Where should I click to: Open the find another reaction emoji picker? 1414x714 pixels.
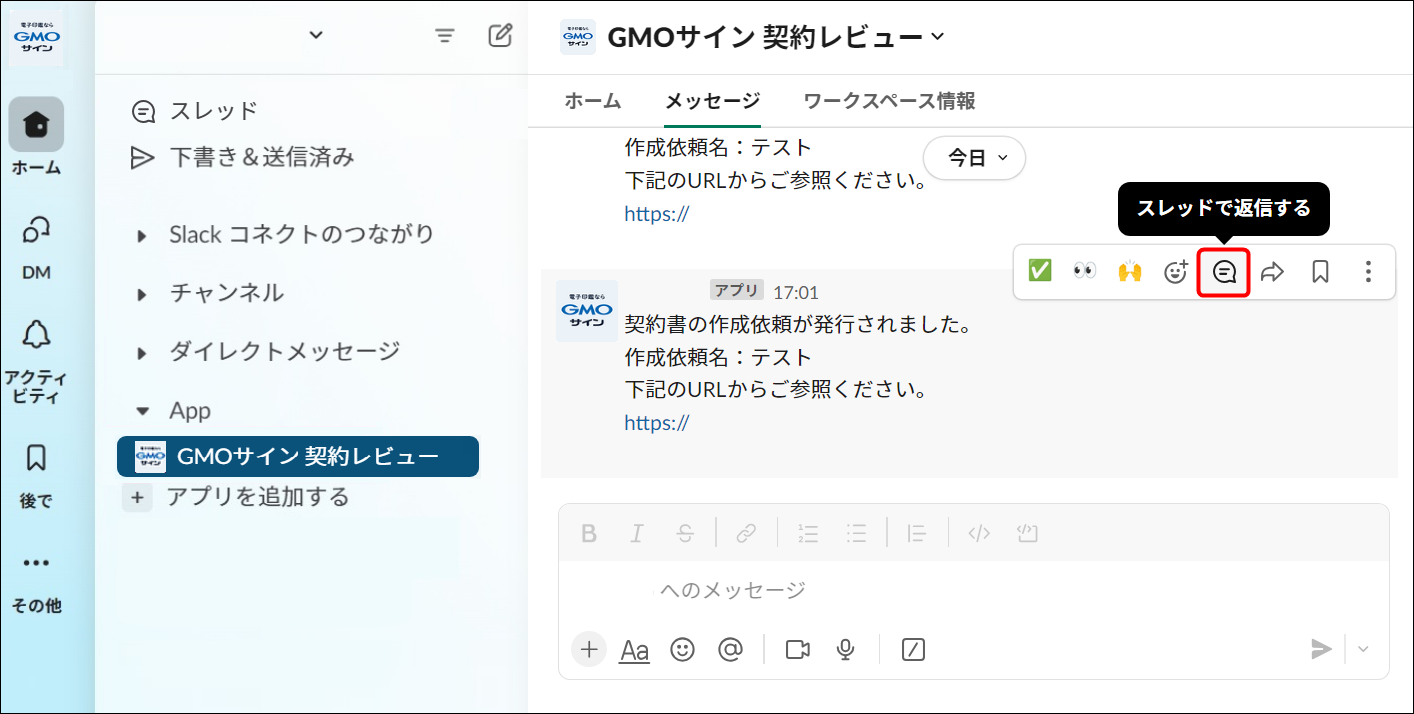tap(1176, 270)
